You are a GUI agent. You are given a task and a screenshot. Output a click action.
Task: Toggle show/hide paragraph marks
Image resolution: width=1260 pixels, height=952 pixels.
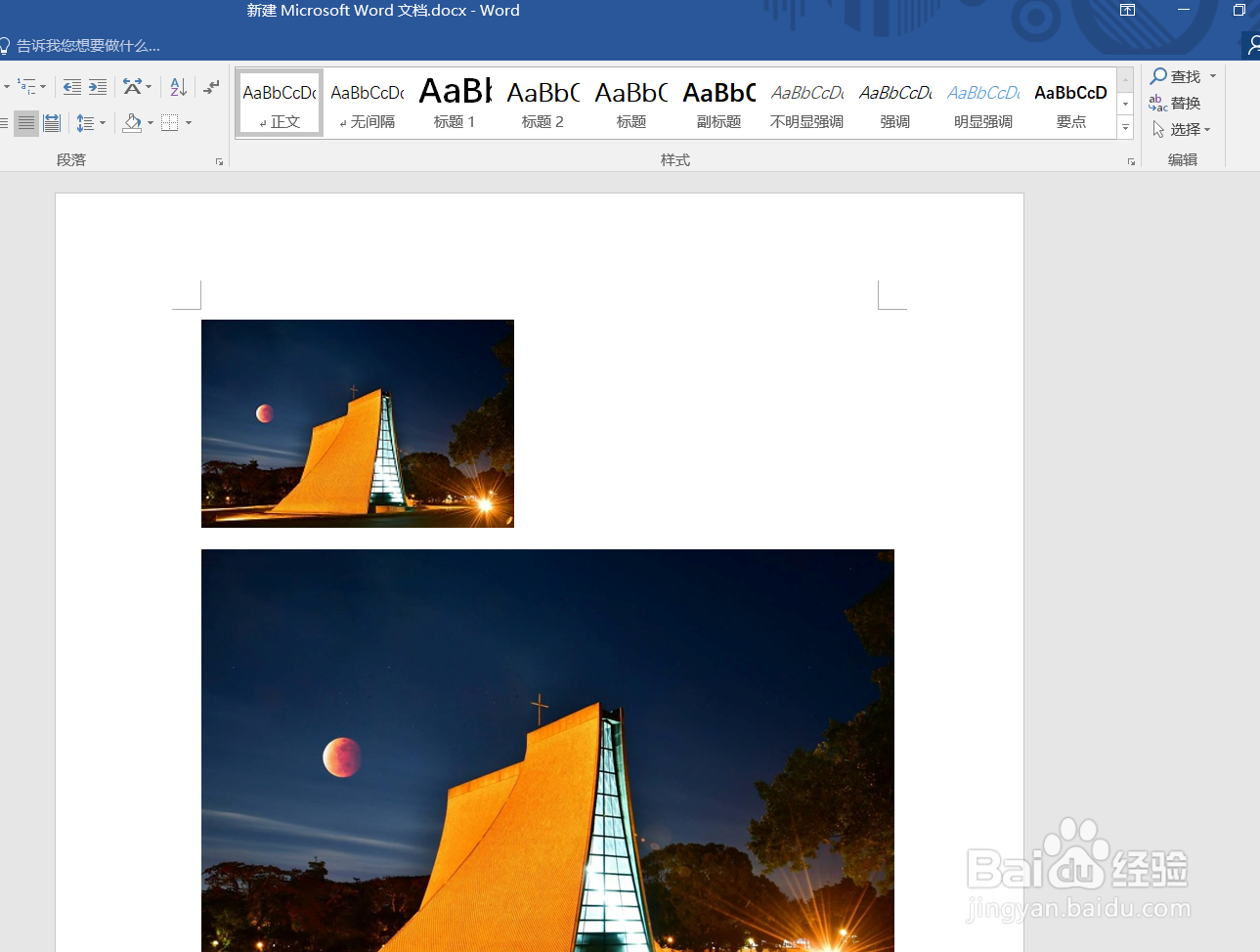click(211, 87)
